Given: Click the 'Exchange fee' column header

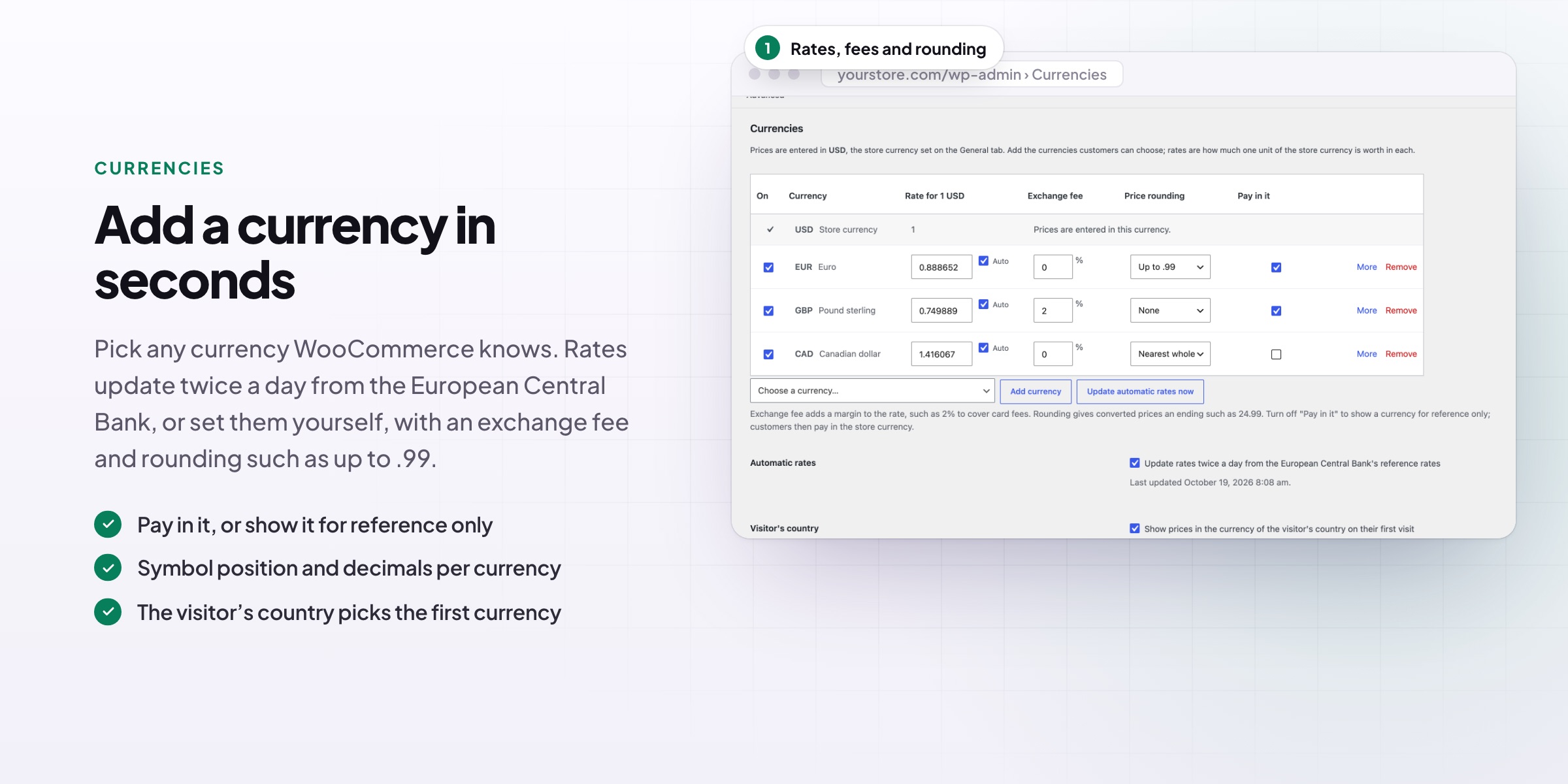Looking at the screenshot, I should click(x=1054, y=196).
